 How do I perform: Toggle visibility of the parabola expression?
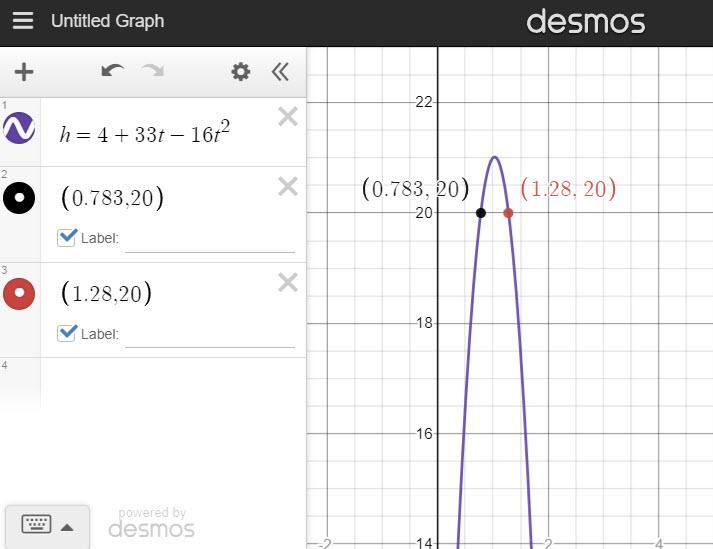click(x=19, y=128)
